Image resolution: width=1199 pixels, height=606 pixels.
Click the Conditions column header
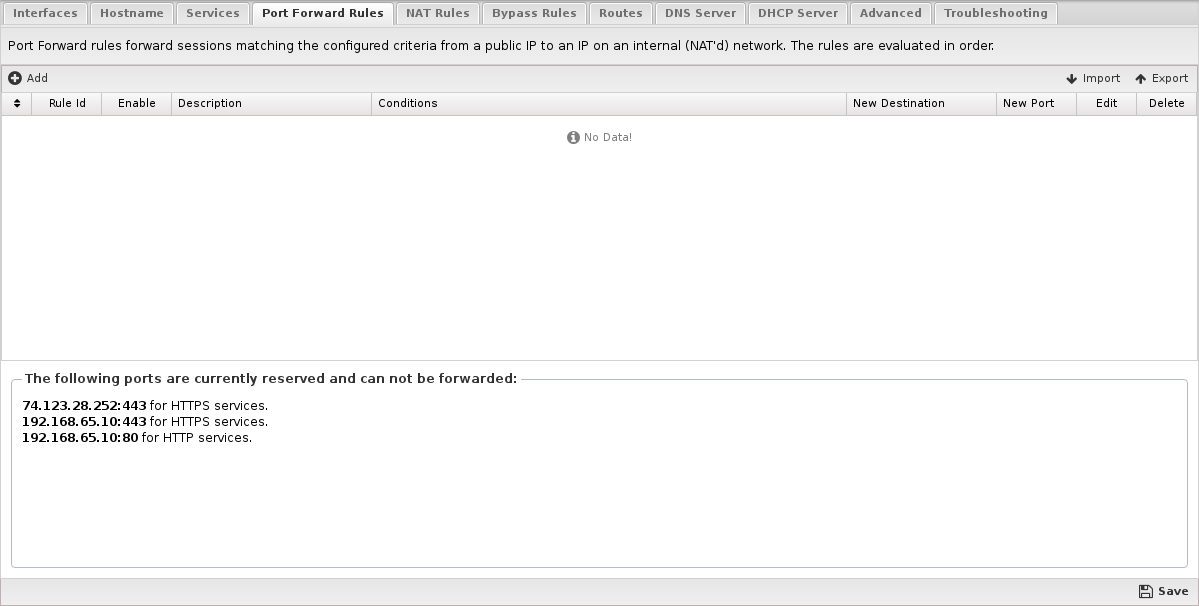609,103
